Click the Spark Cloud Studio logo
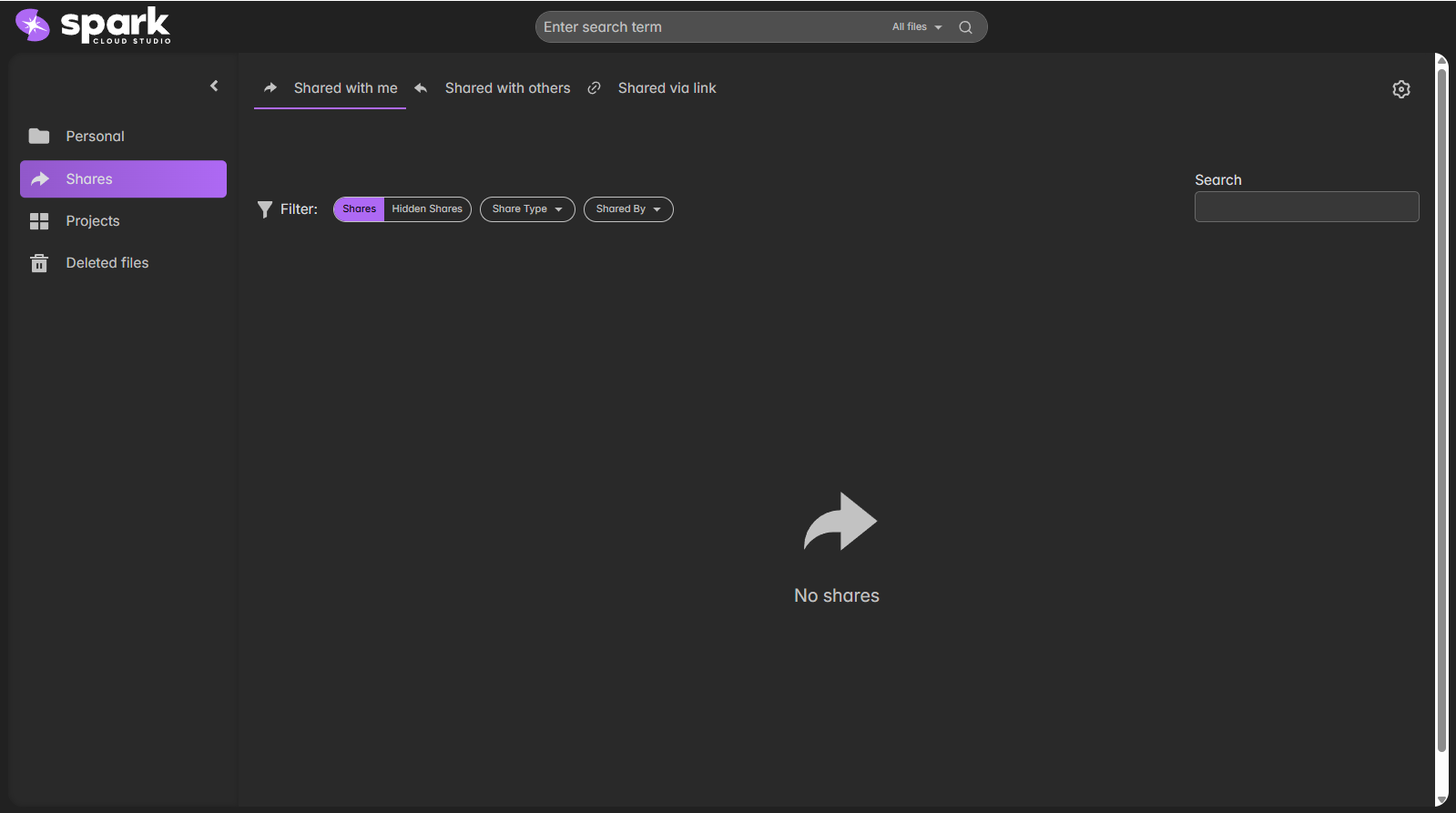 [93, 25]
